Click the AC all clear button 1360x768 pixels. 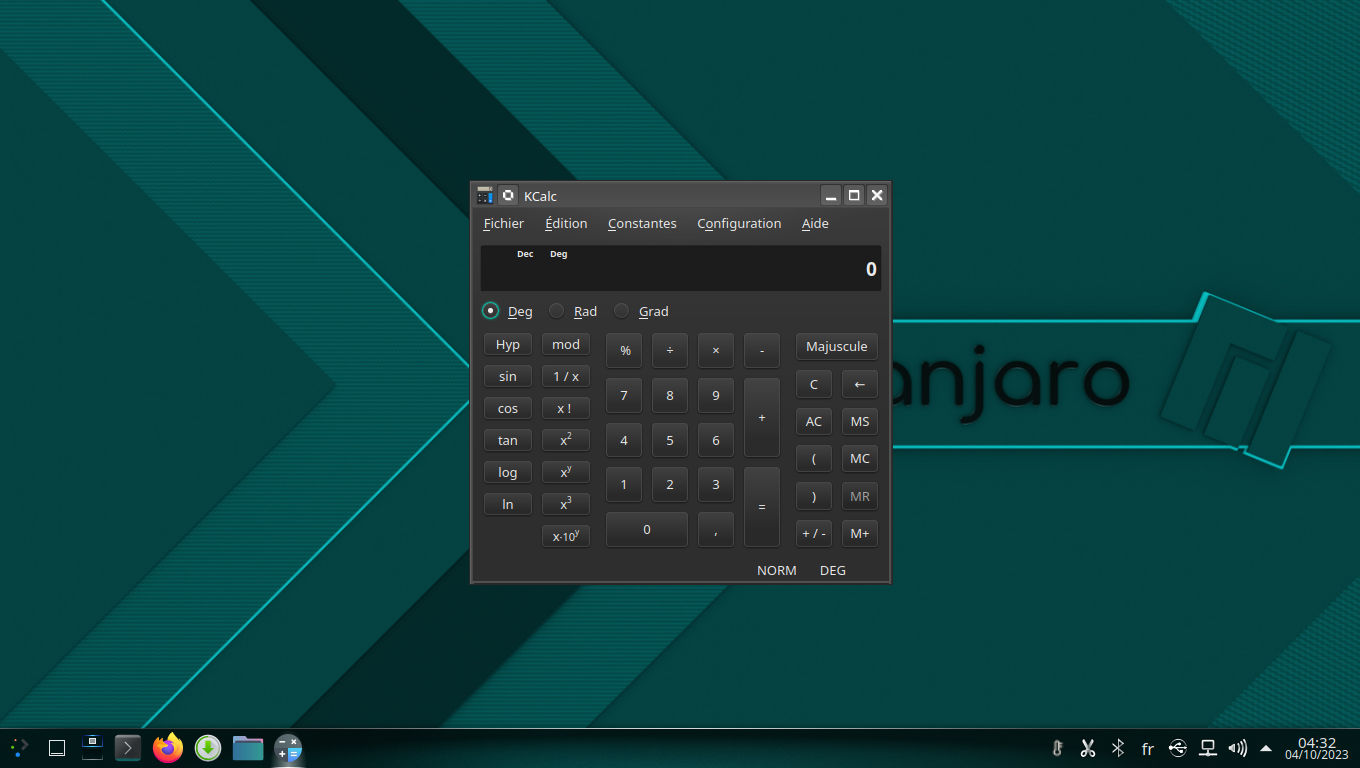pyautogui.click(x=814, y=421)
